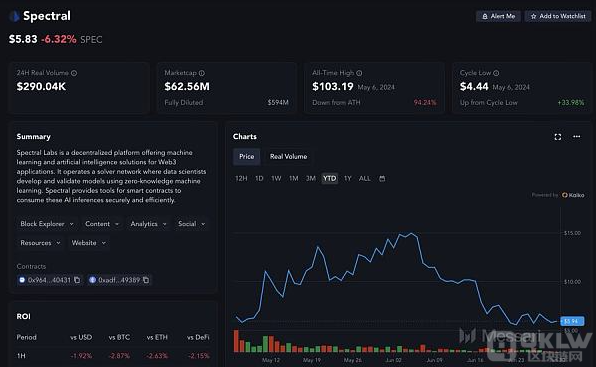Open the calendar date range picker
This screenshot has height=367, width=596.
coord(382,179)
